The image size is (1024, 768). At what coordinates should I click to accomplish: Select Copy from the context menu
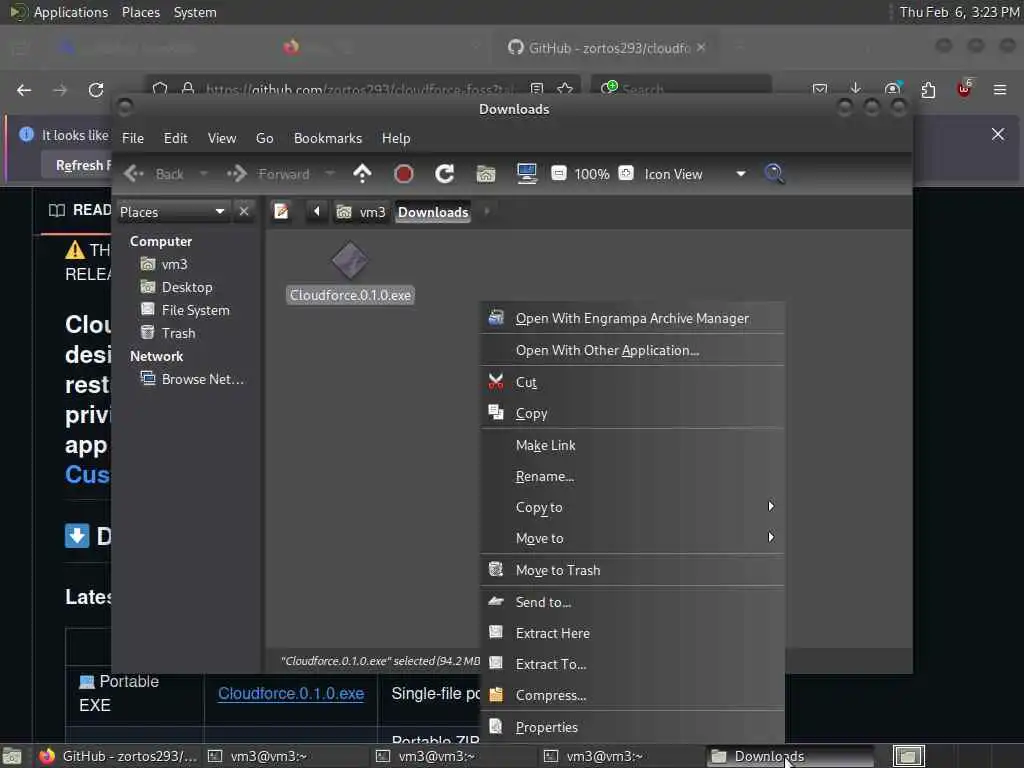pyautogui.click(x=632, y=413)
